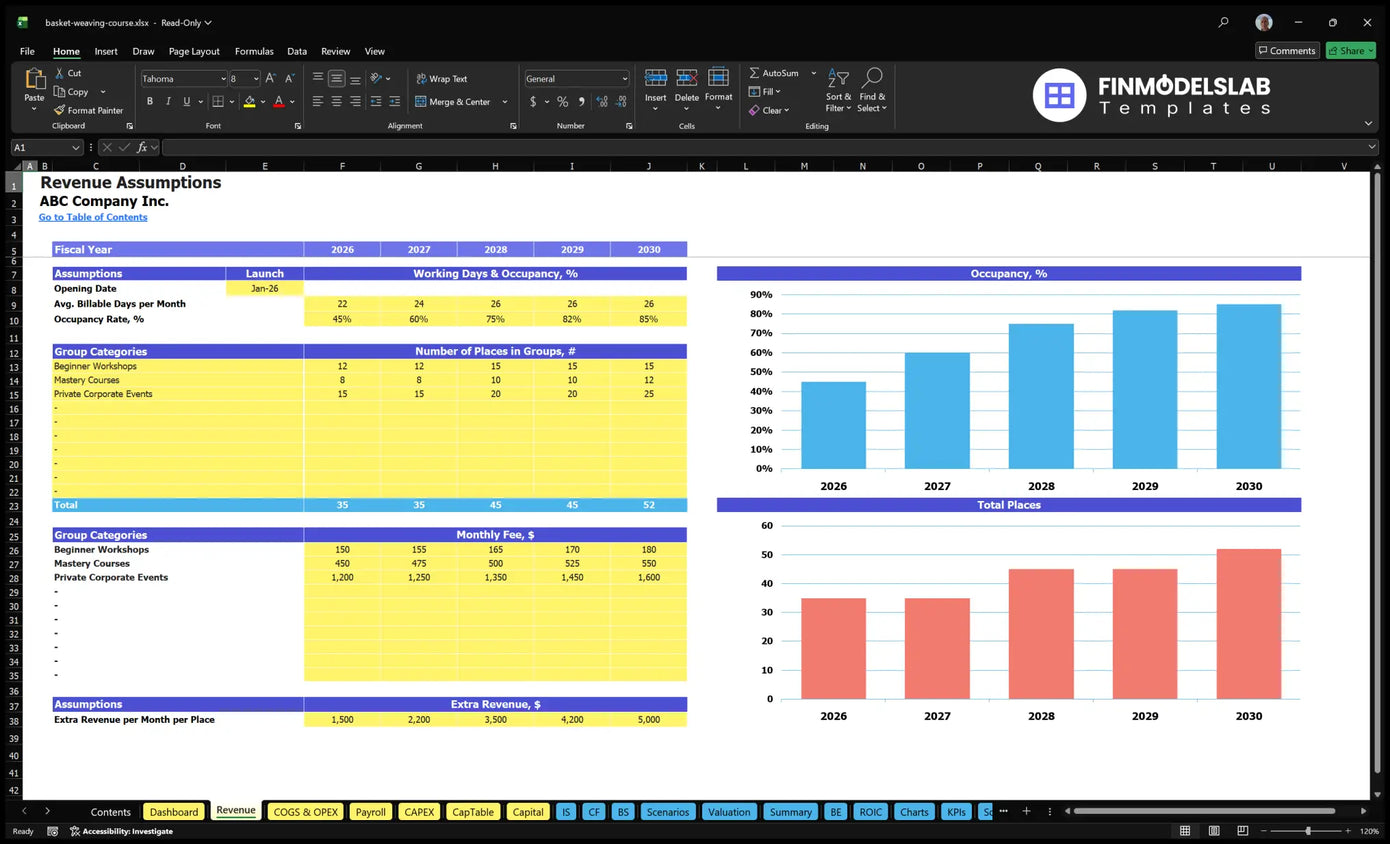The height and width of the screenshot is (844, 1390).
Task: Apply accounting dollar number format
Action: (x=534, y=101)
